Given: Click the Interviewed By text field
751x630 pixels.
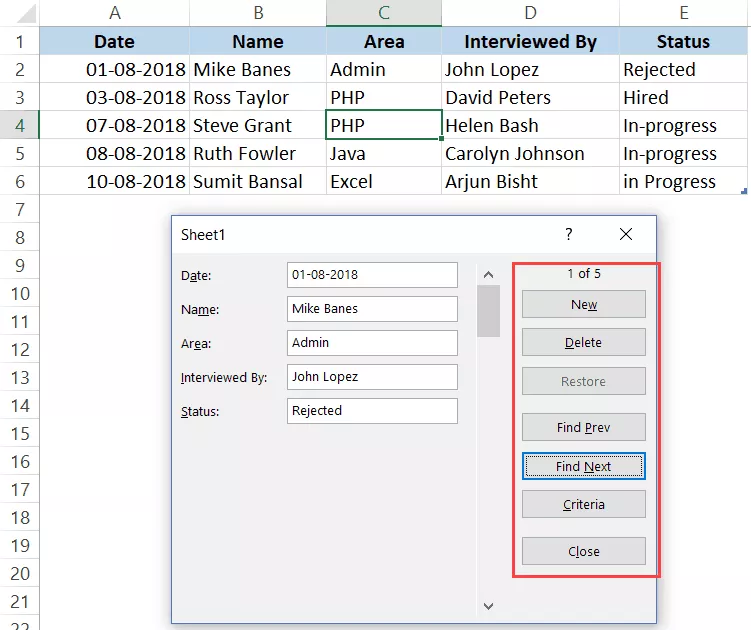Looking at the screenshot, I should [x=371, y=377].
